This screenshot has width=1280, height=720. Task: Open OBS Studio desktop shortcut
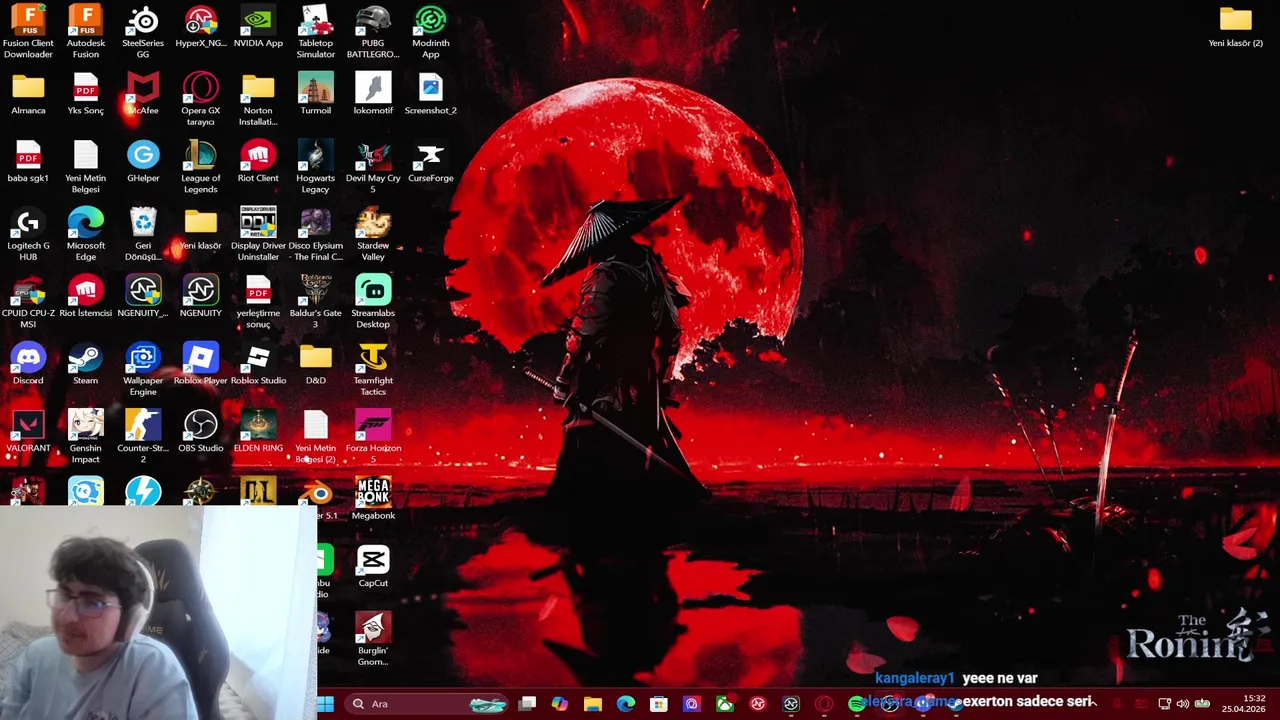[x=200, y=432]
